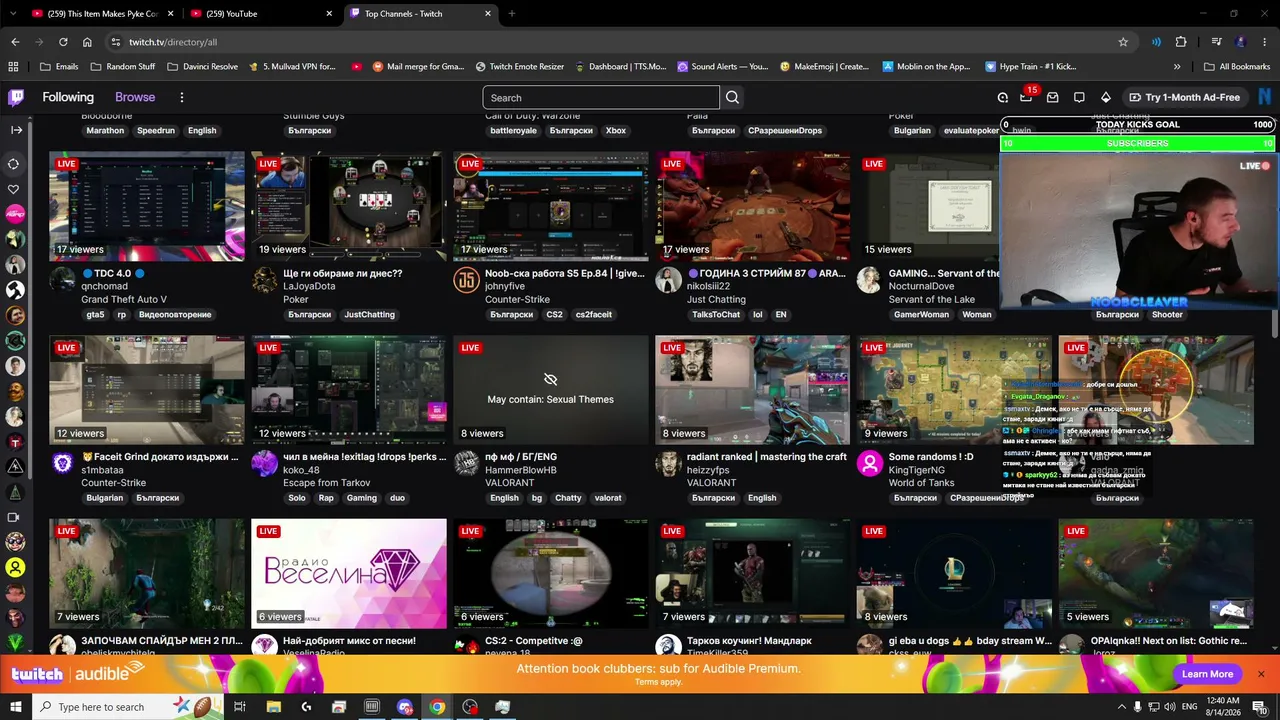This screenshot has height=720, width=1280.
Task: Open the Emails bookmark folder
Action: pyautogui.click(x=59, y=67)
